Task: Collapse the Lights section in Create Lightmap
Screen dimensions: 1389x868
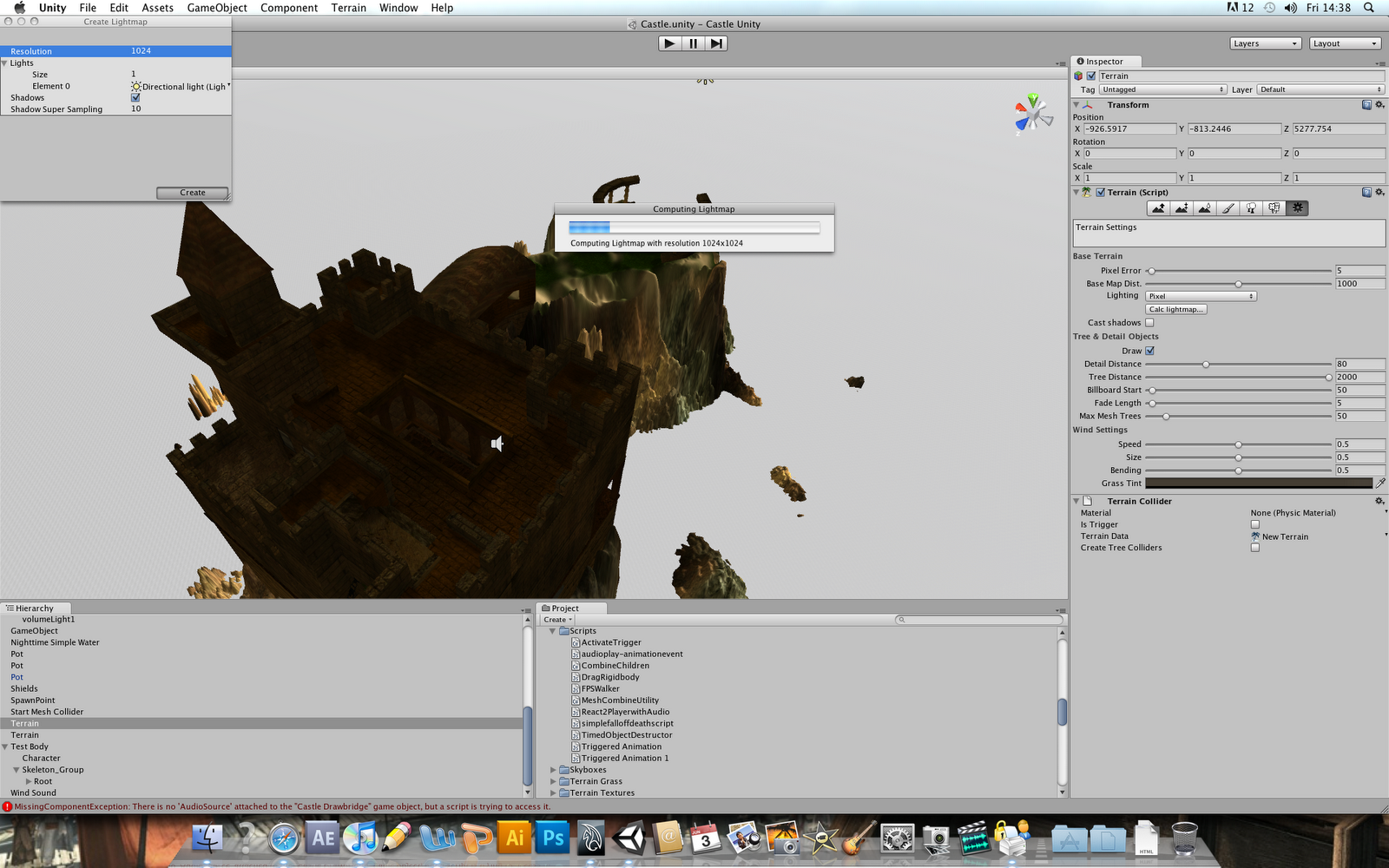Action: click(5, 63)
